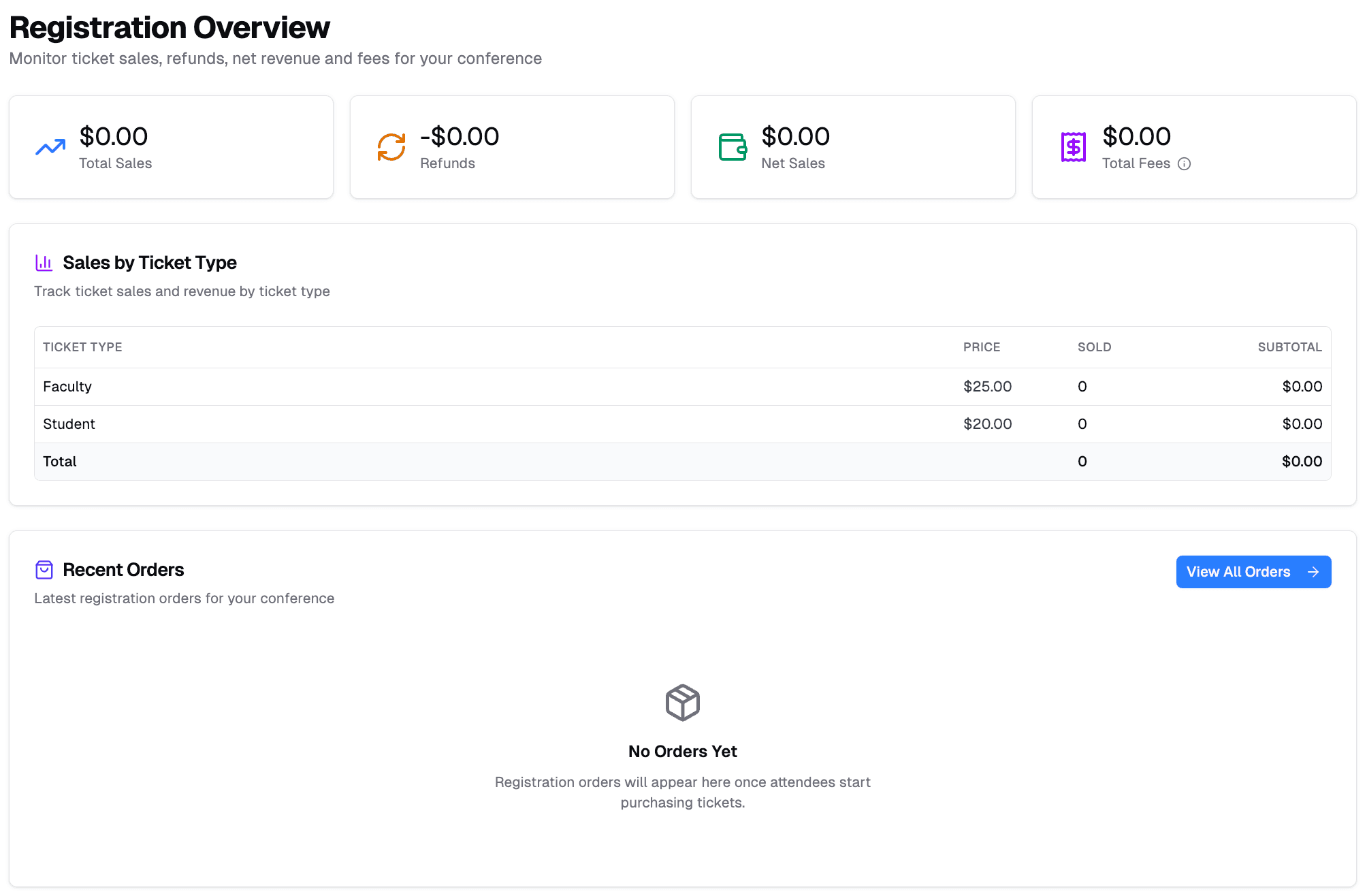Screen dimensions: 1367x896
Task: Click the Total Sales trending chart icon
Action: (50, 147)
